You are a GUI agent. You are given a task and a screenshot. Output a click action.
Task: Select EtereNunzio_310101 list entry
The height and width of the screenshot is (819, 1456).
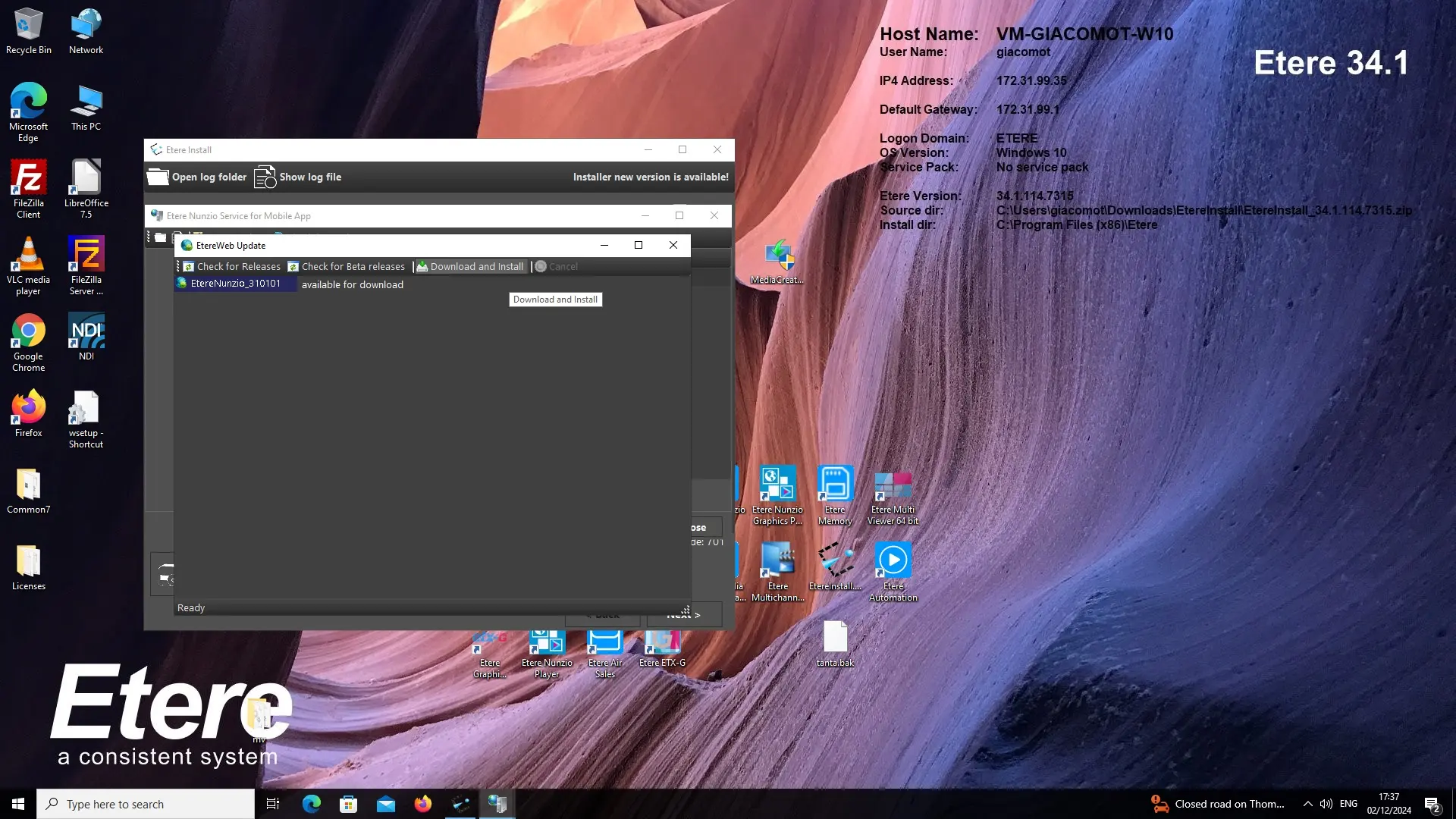tap(235, 284)
